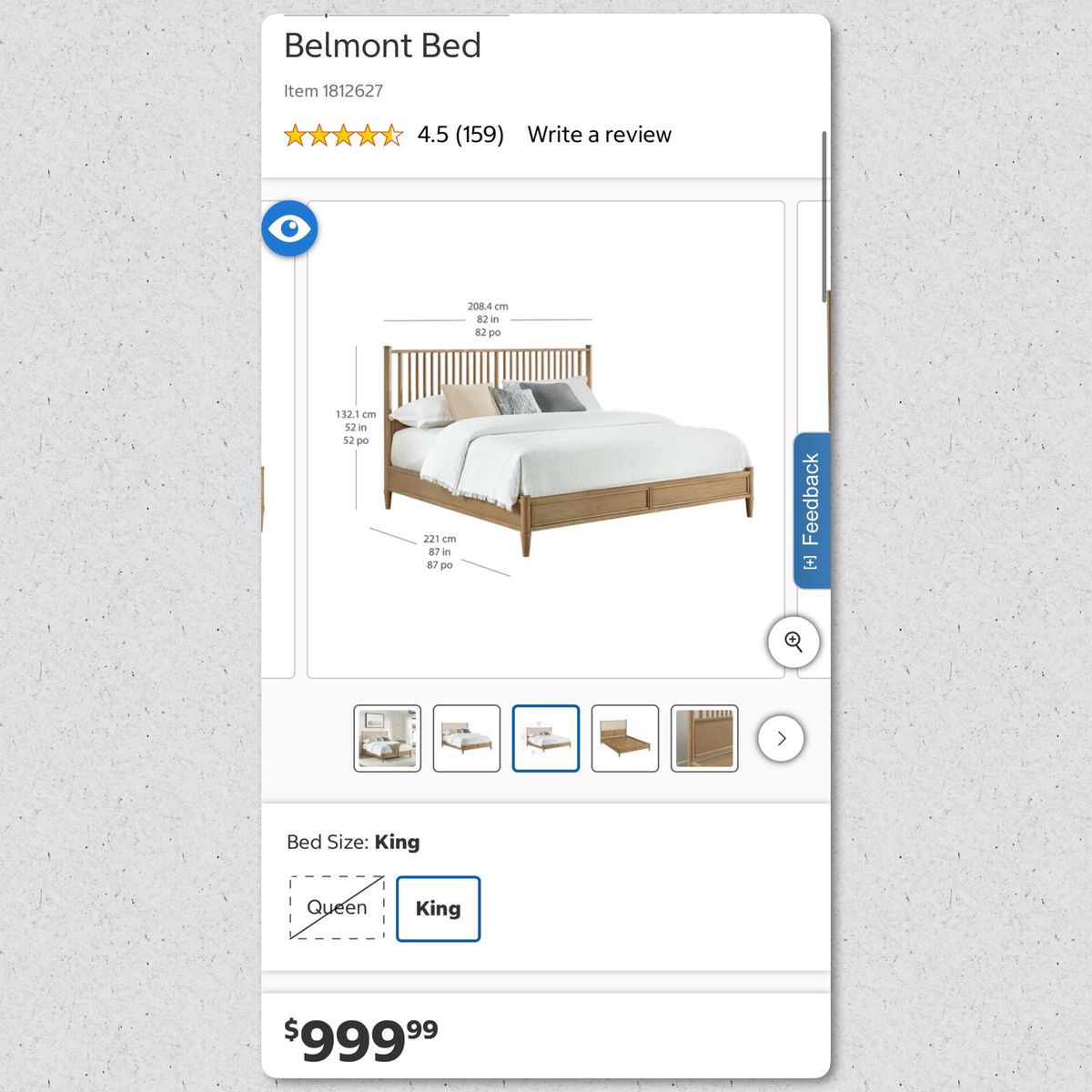The width and height of the screenshot is (1092, 1092).
Task: View the 4.5 (159) ratings count
Action: (x=460, y=135)
